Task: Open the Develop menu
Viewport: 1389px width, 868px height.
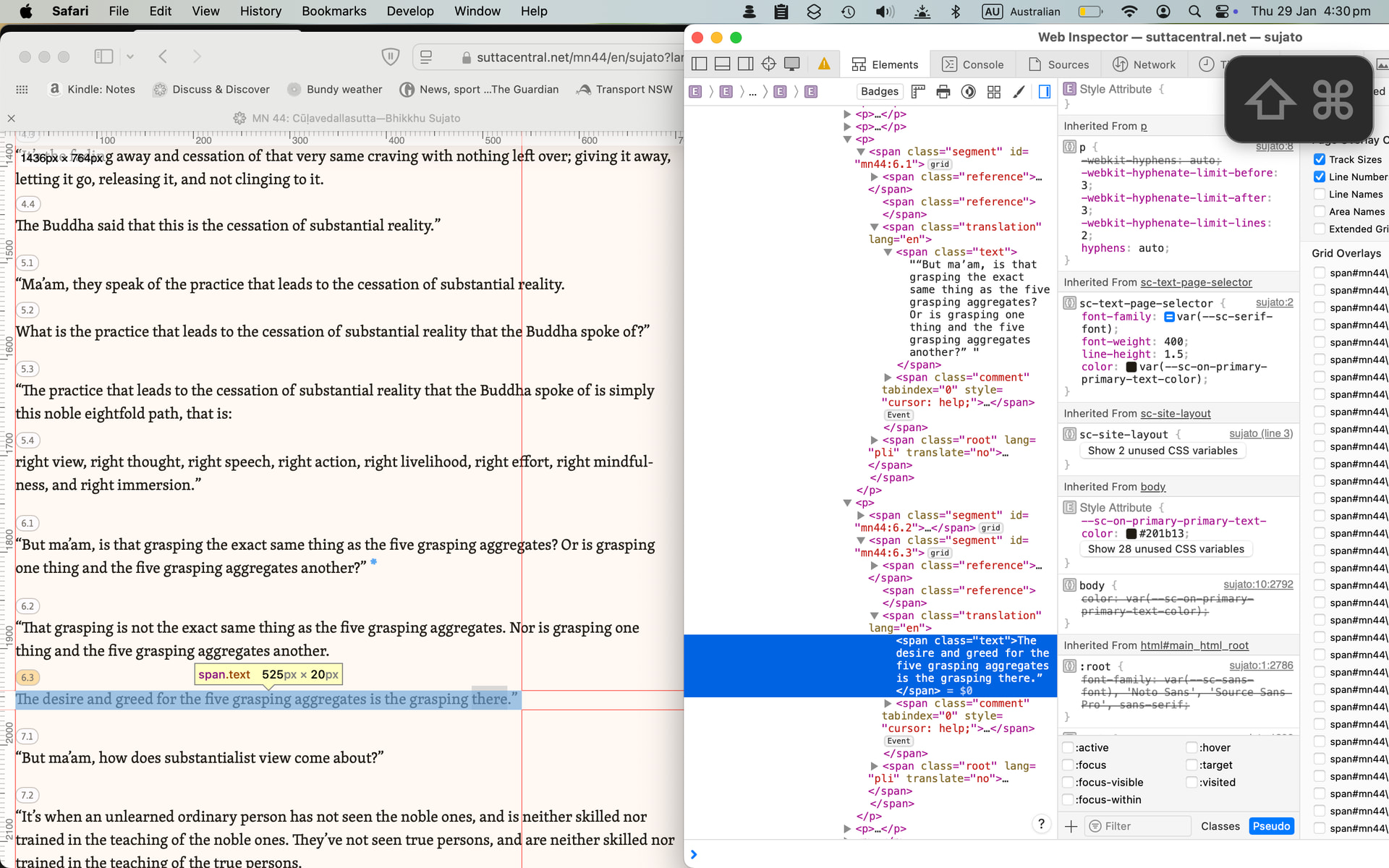Action: [x=409, y=11]
